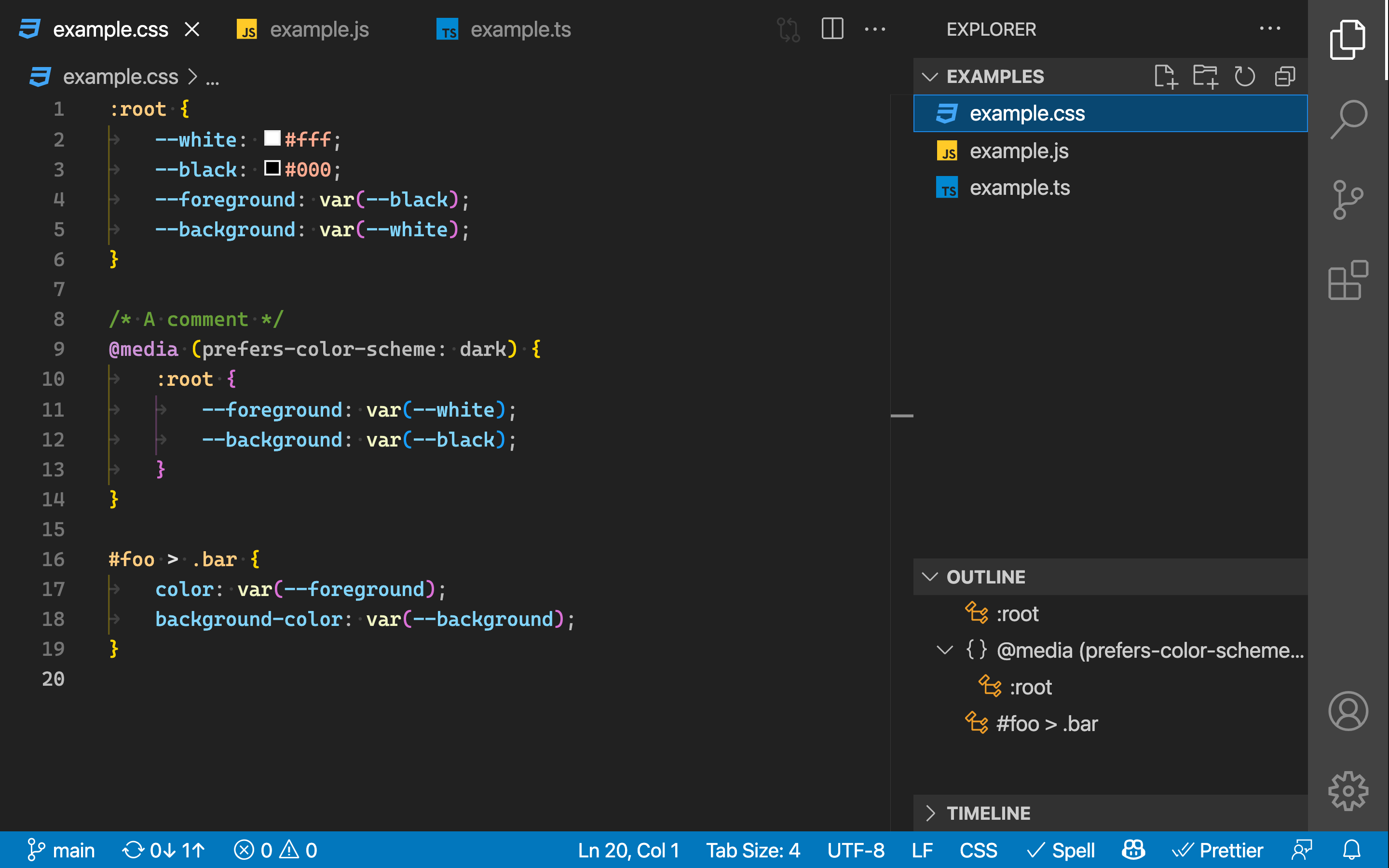The width and height of the screenshot is (1389, 868).
Task: Open the notifications bell in status bar
Action: pos(1352,850)
